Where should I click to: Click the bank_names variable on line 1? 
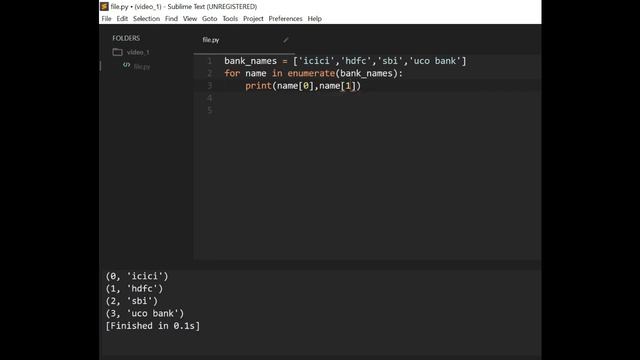250,61
